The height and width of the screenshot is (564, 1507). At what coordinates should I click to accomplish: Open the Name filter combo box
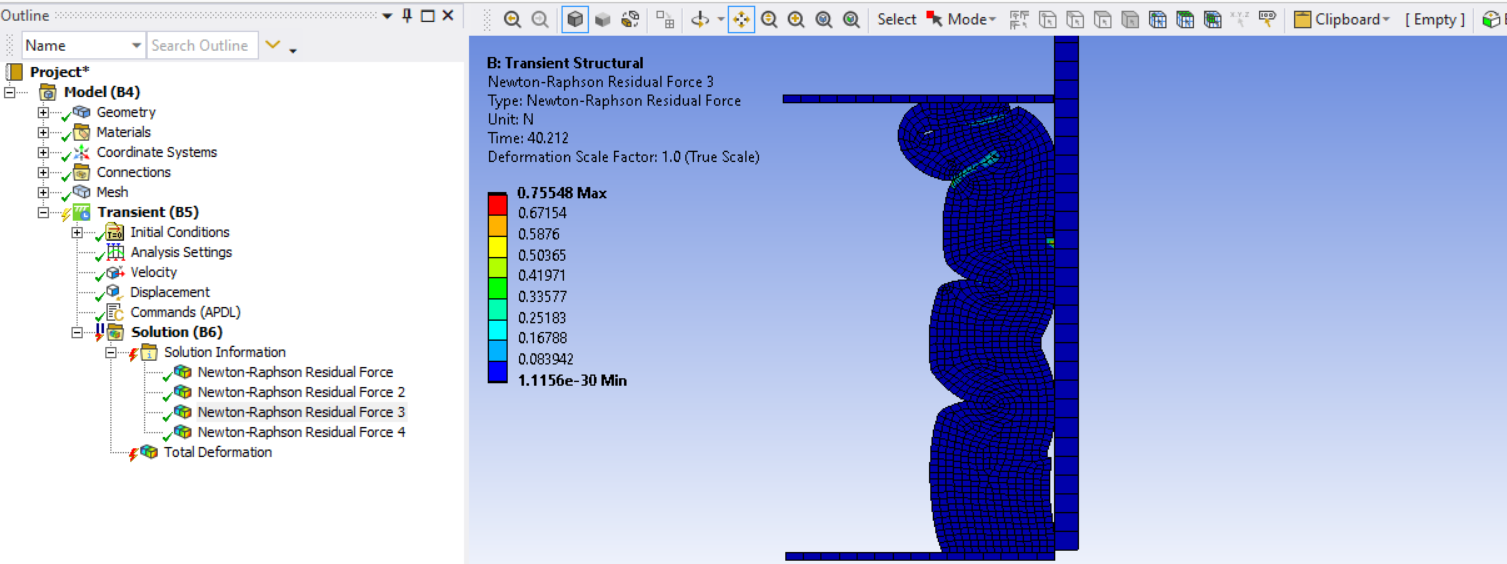84,45
